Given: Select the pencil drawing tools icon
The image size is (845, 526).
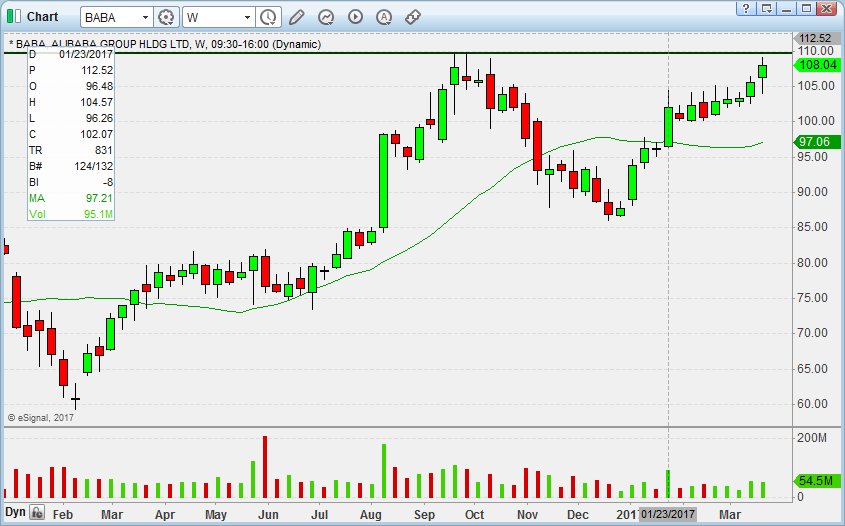Looking at the screenshot, I should [296, 17].
